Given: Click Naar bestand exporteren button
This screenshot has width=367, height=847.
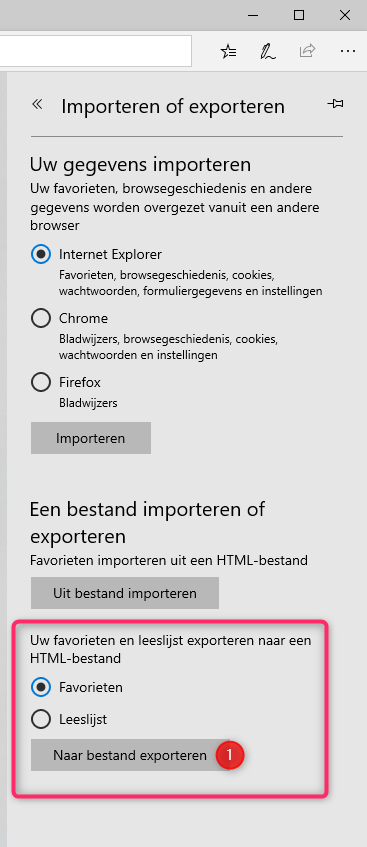Looking at the screenshot, I should point(130,755).
